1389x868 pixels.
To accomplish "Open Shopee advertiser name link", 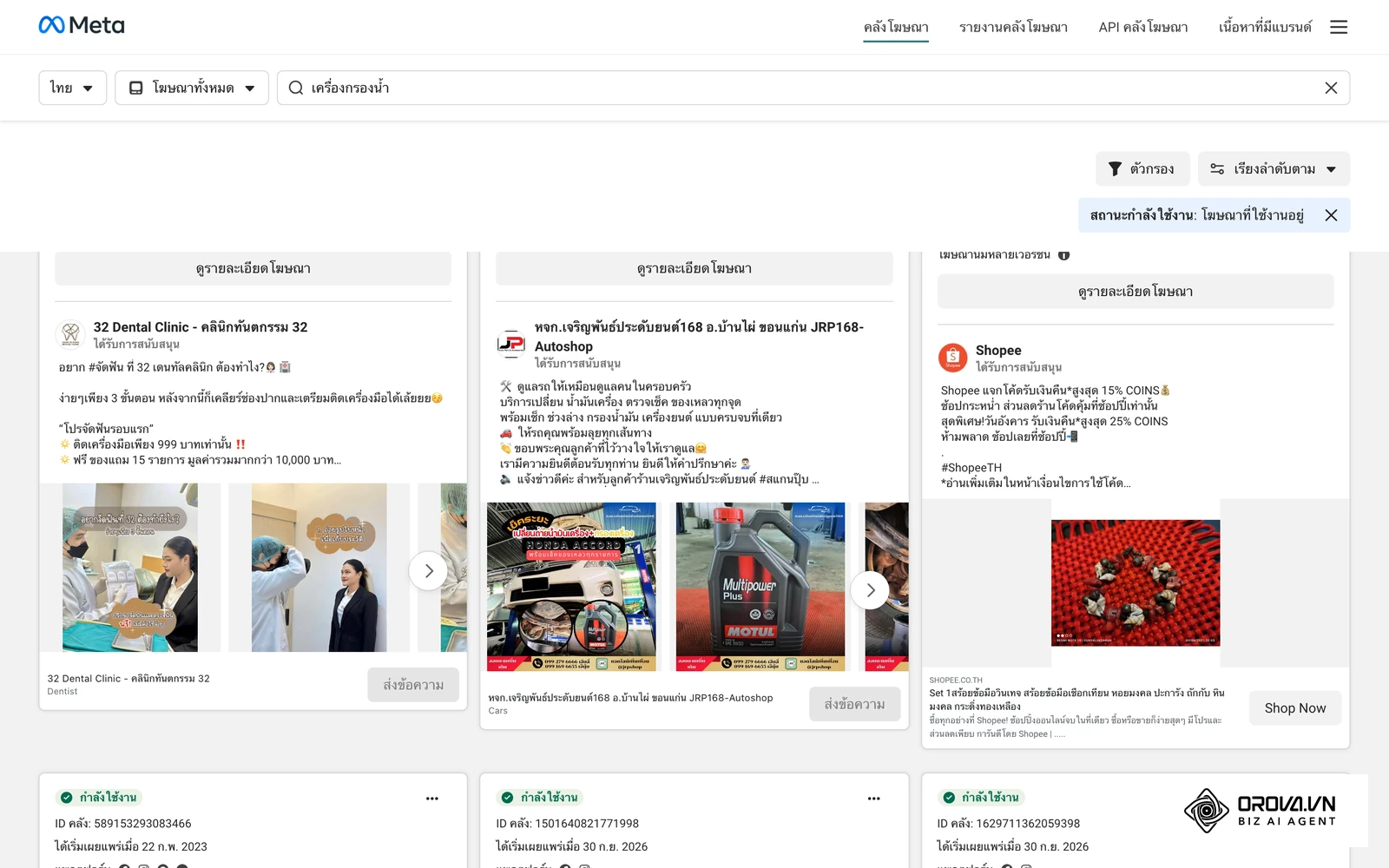I will [998, 351].
